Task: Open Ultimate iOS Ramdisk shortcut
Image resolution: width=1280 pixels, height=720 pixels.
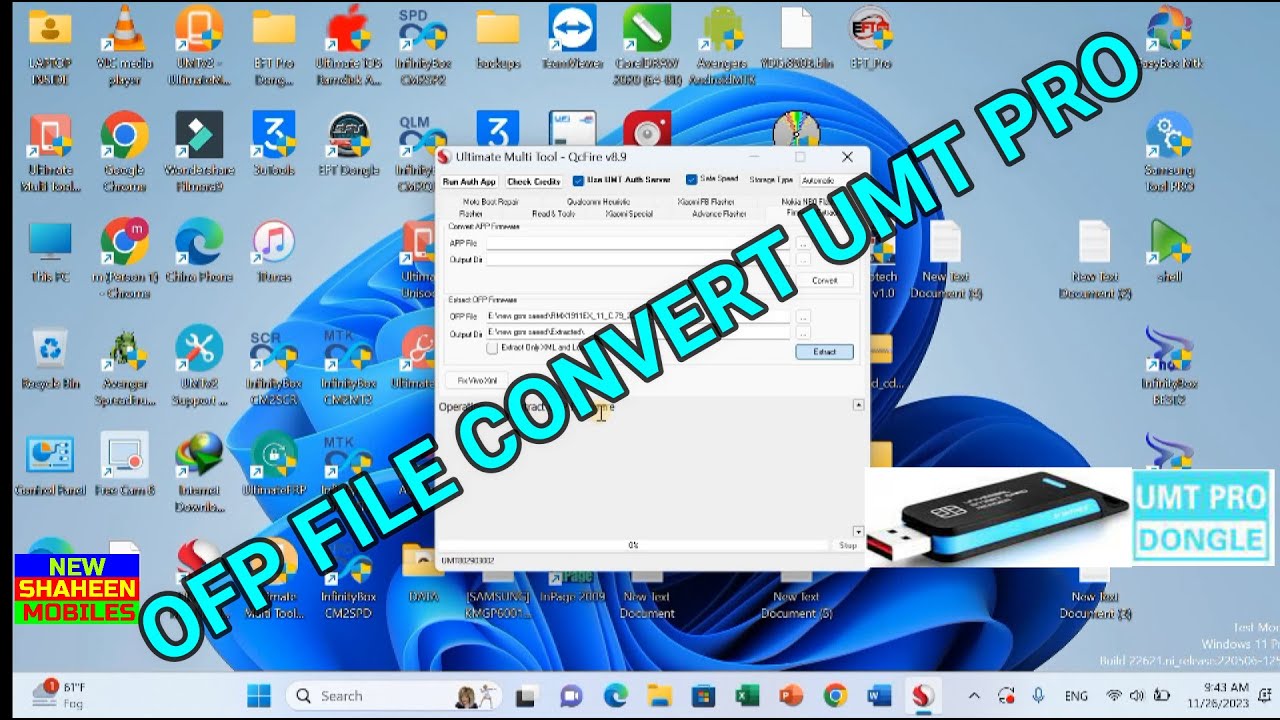Action: pos(349,44)
